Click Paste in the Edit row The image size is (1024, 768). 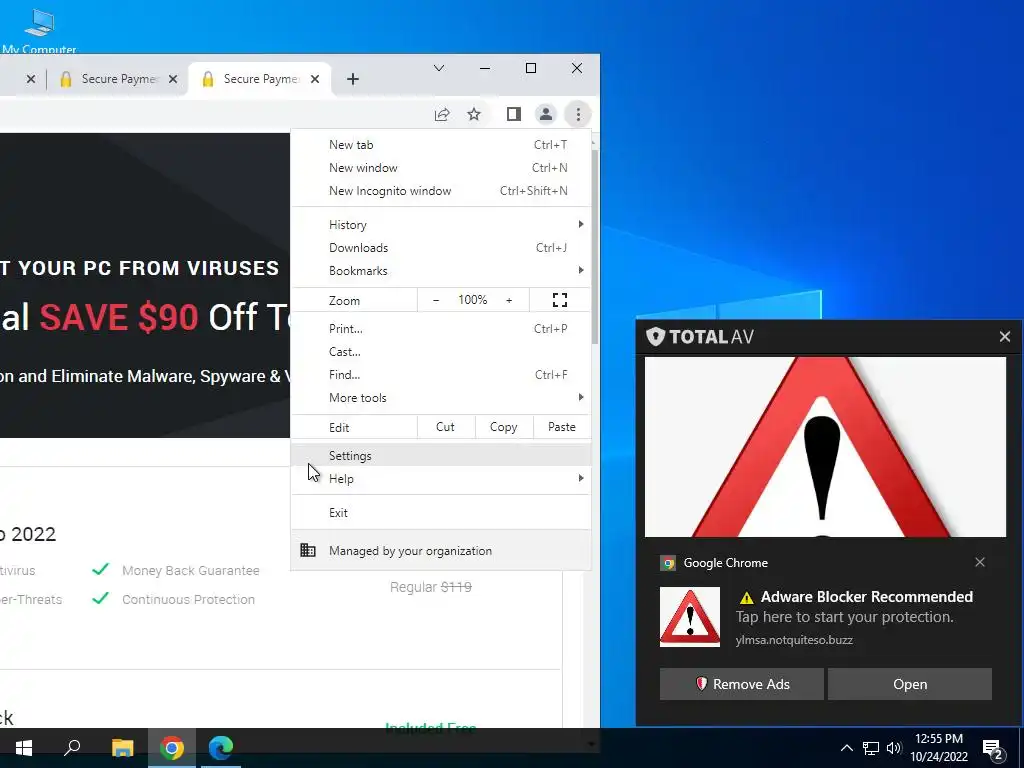(562, 427)
